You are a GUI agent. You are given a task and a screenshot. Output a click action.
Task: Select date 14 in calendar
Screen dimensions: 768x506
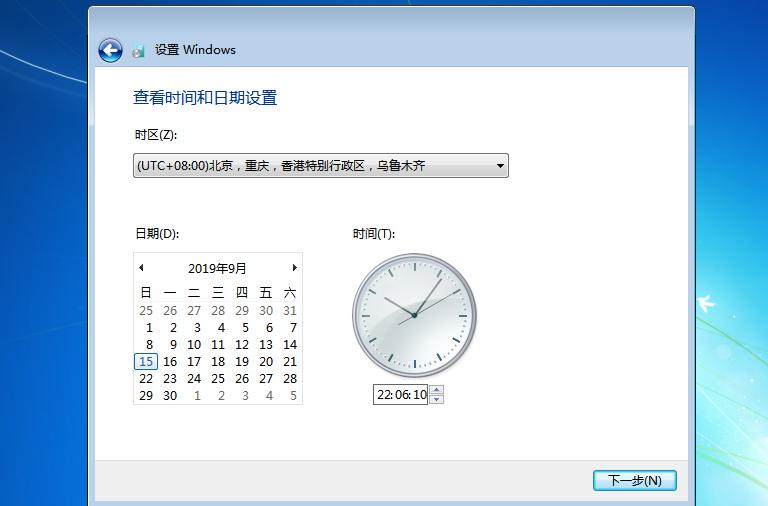290,345
